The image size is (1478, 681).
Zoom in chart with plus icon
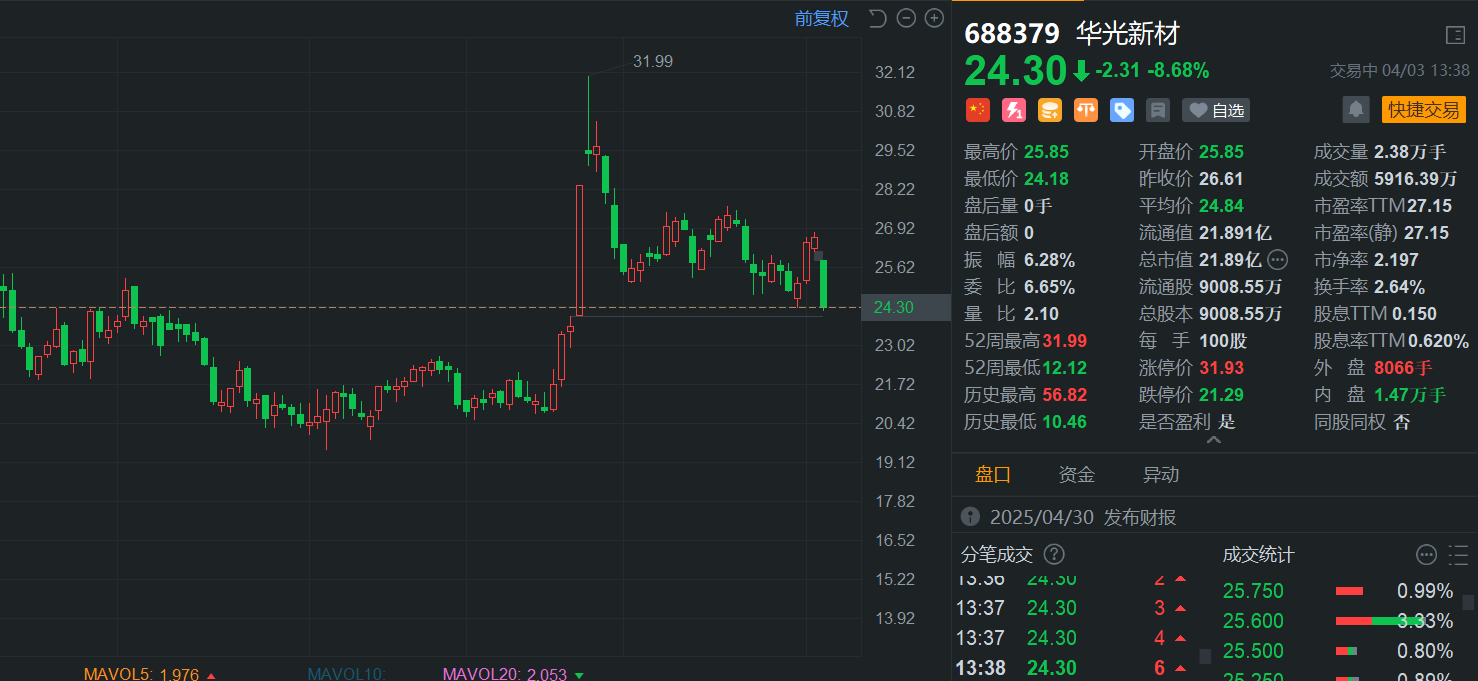tap(934, 18)
